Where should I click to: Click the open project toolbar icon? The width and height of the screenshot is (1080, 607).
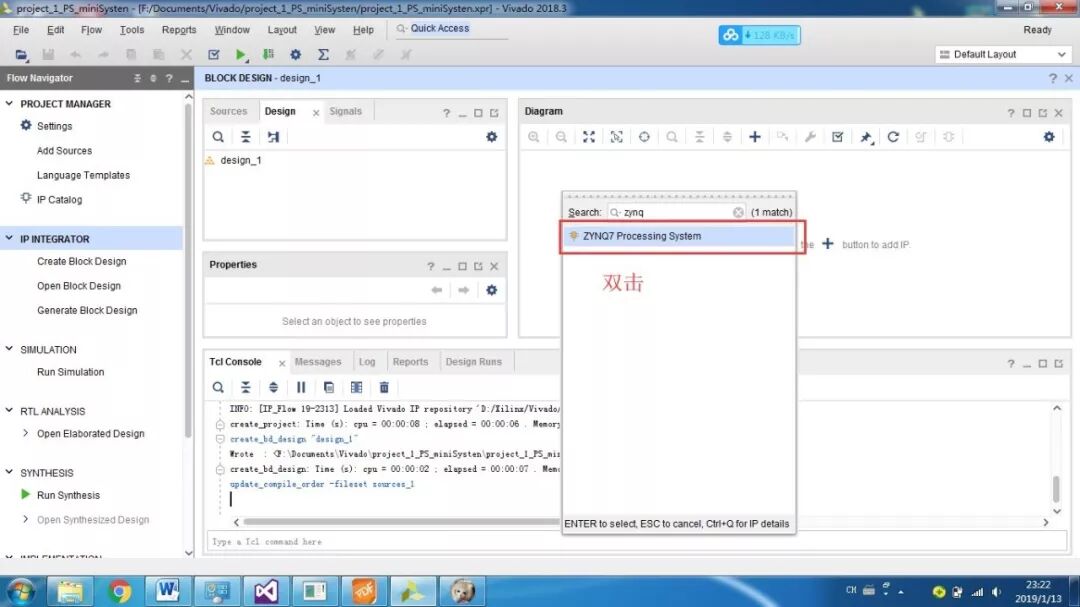point(21,54)
